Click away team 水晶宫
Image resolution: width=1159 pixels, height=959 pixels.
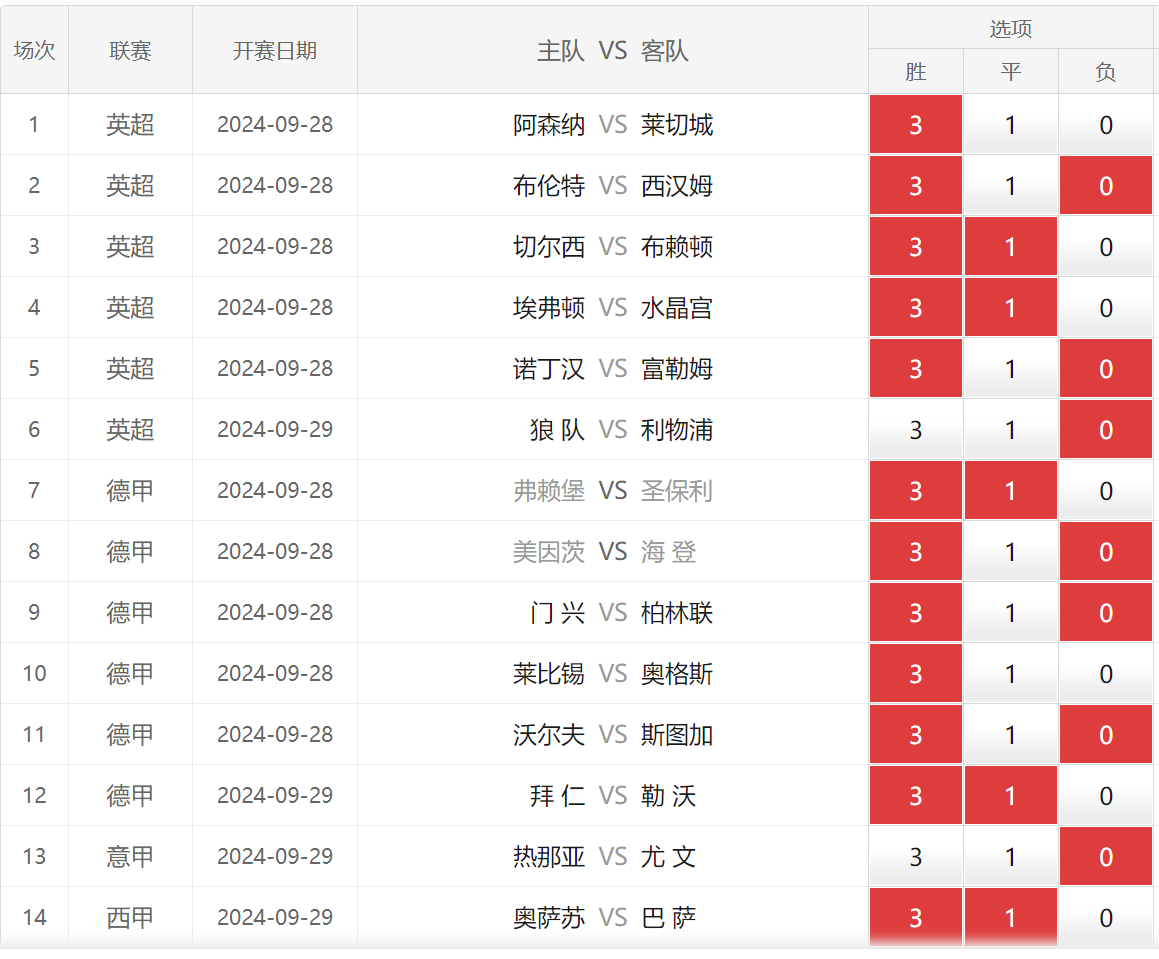point(676,307)
